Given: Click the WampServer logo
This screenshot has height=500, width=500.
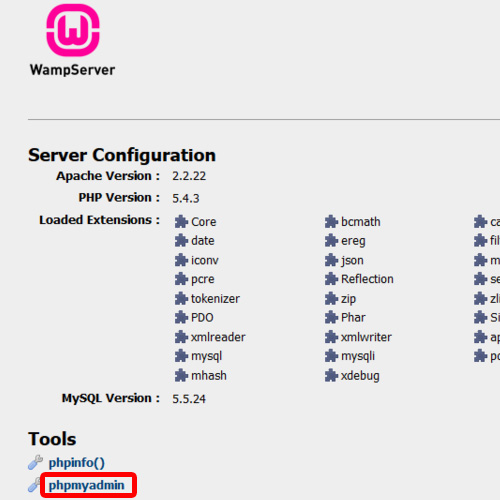Looking at the screenshot, I should 73,30.
